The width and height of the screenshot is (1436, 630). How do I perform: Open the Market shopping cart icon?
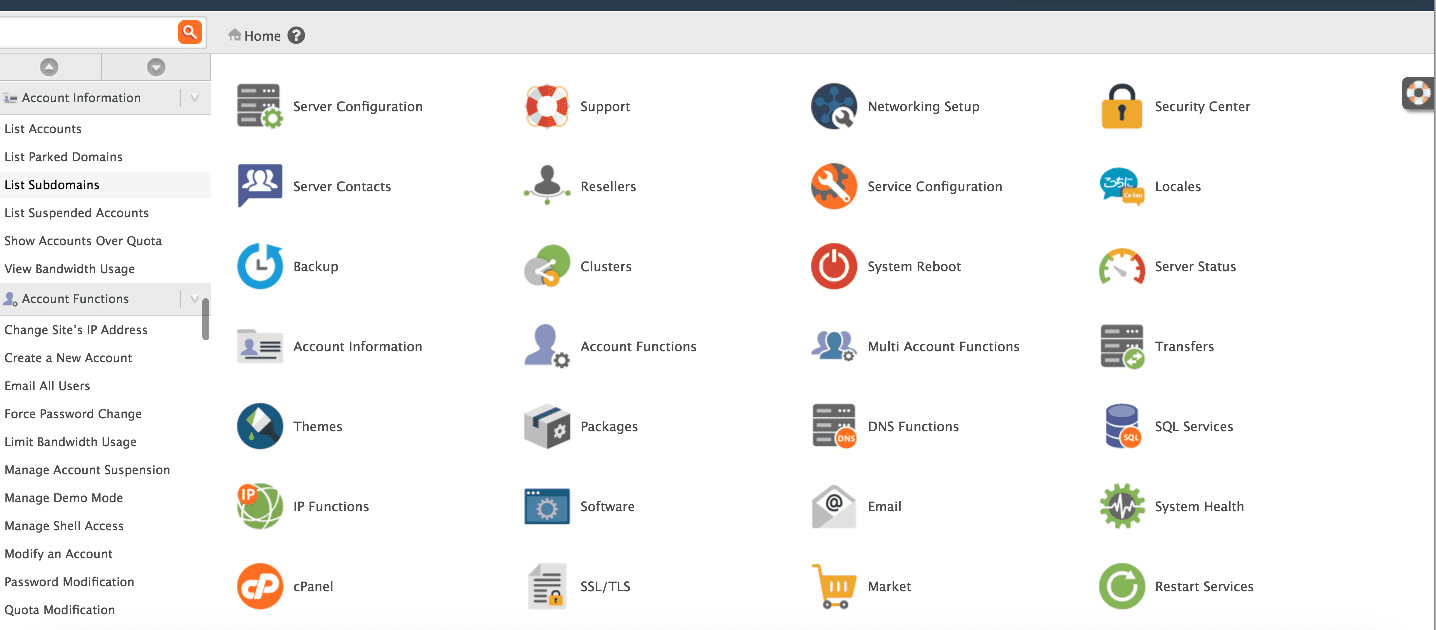(x=834, y=586)
